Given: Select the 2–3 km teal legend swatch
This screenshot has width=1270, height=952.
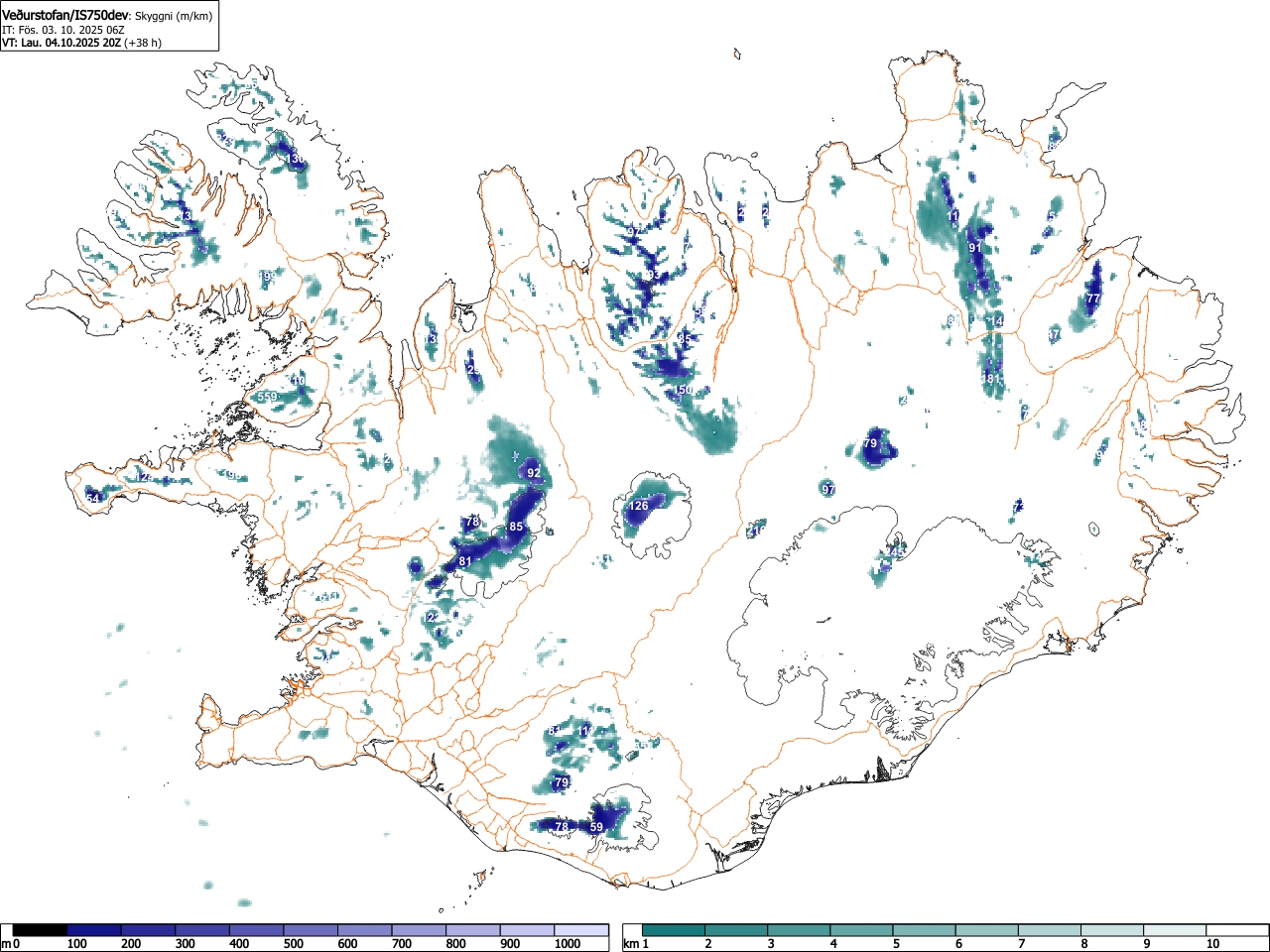Looking at the screenshot, I should tap(736, 930).
